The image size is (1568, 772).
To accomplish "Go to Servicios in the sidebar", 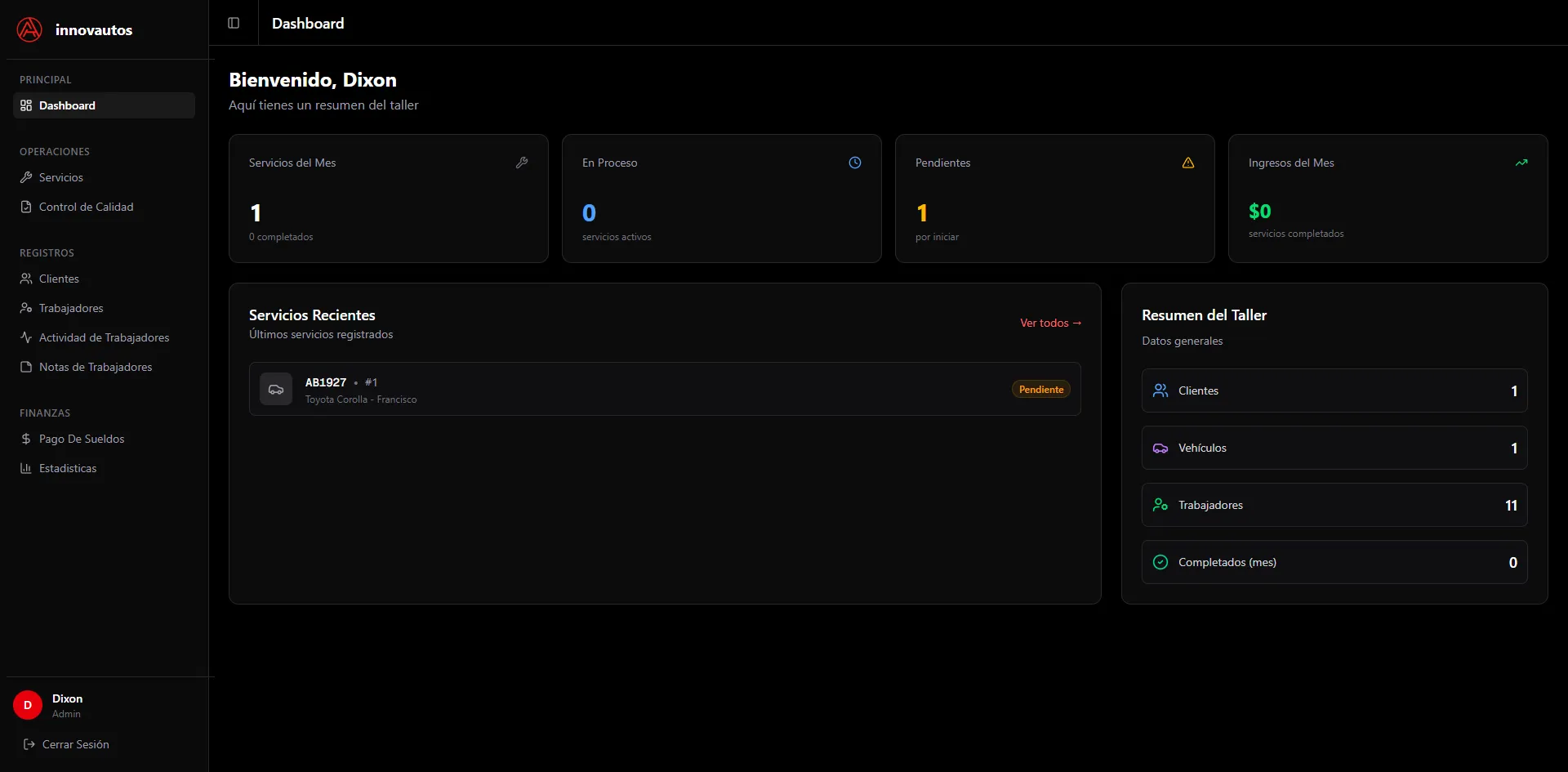I will (60, 177).
